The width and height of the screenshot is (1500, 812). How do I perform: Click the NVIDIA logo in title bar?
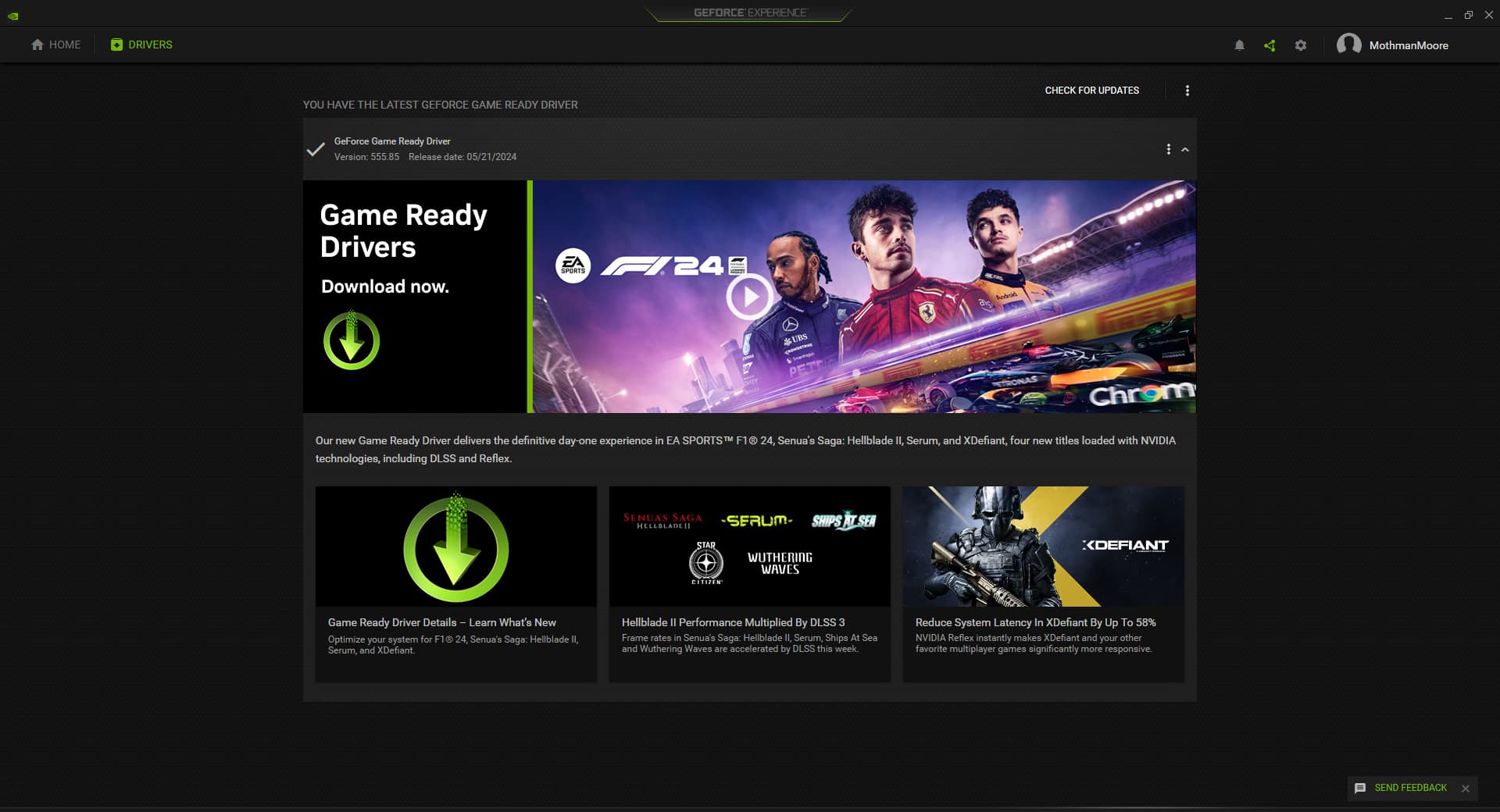pyautogui.click(x=13, y=15)
